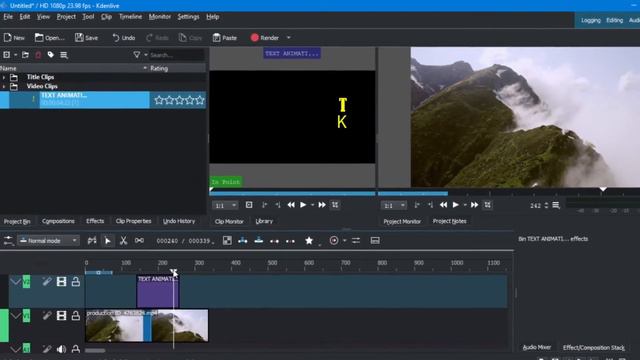Click the Paste button
Screen dimensions: 640x360
pyautogui.click(x=224, y=38)
